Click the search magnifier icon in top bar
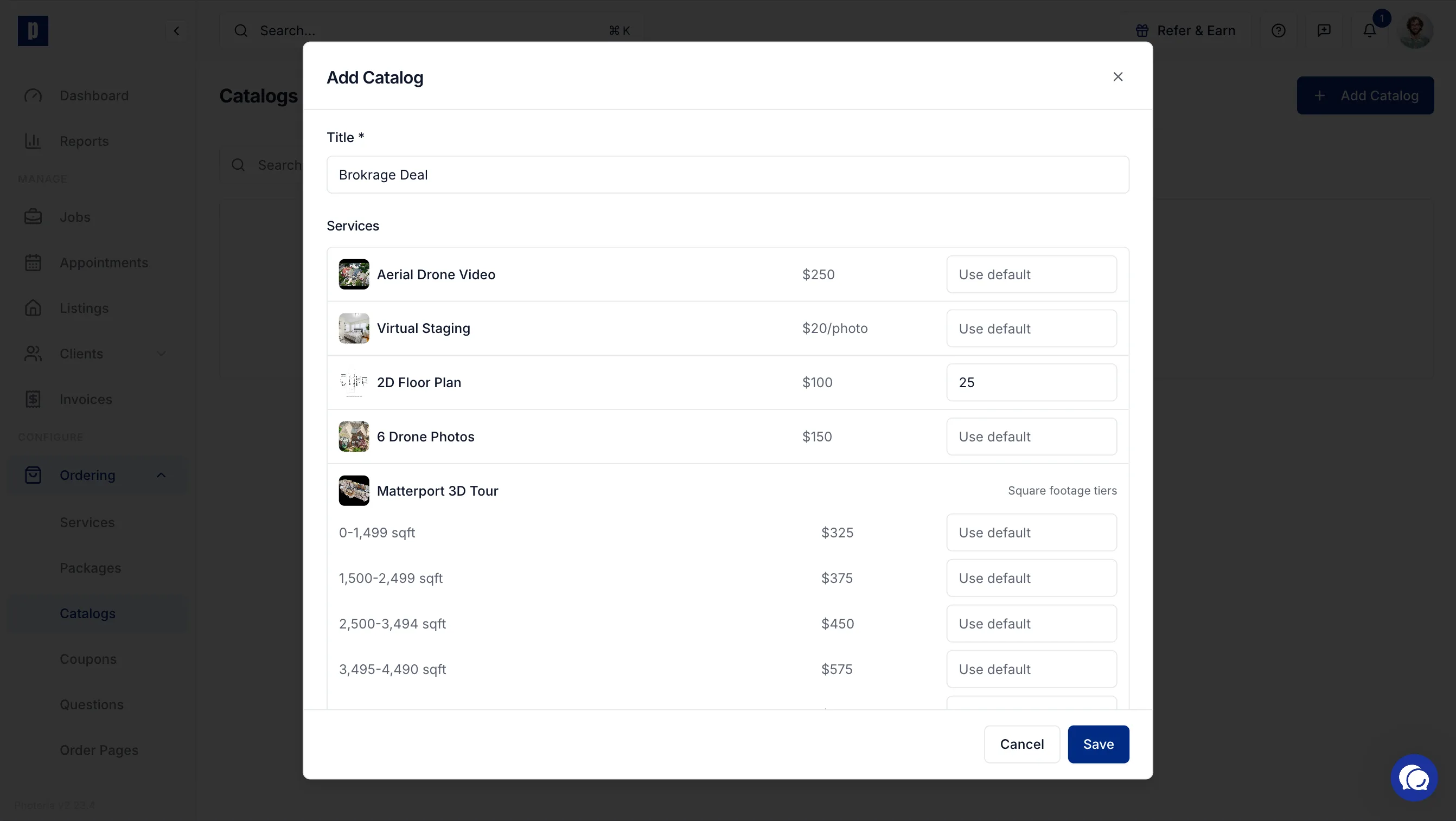1456x821 pixels. coord(241,30)
